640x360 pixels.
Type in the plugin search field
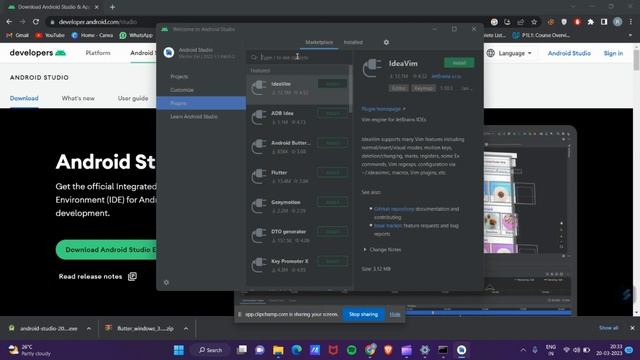click(x=299, y=57)
